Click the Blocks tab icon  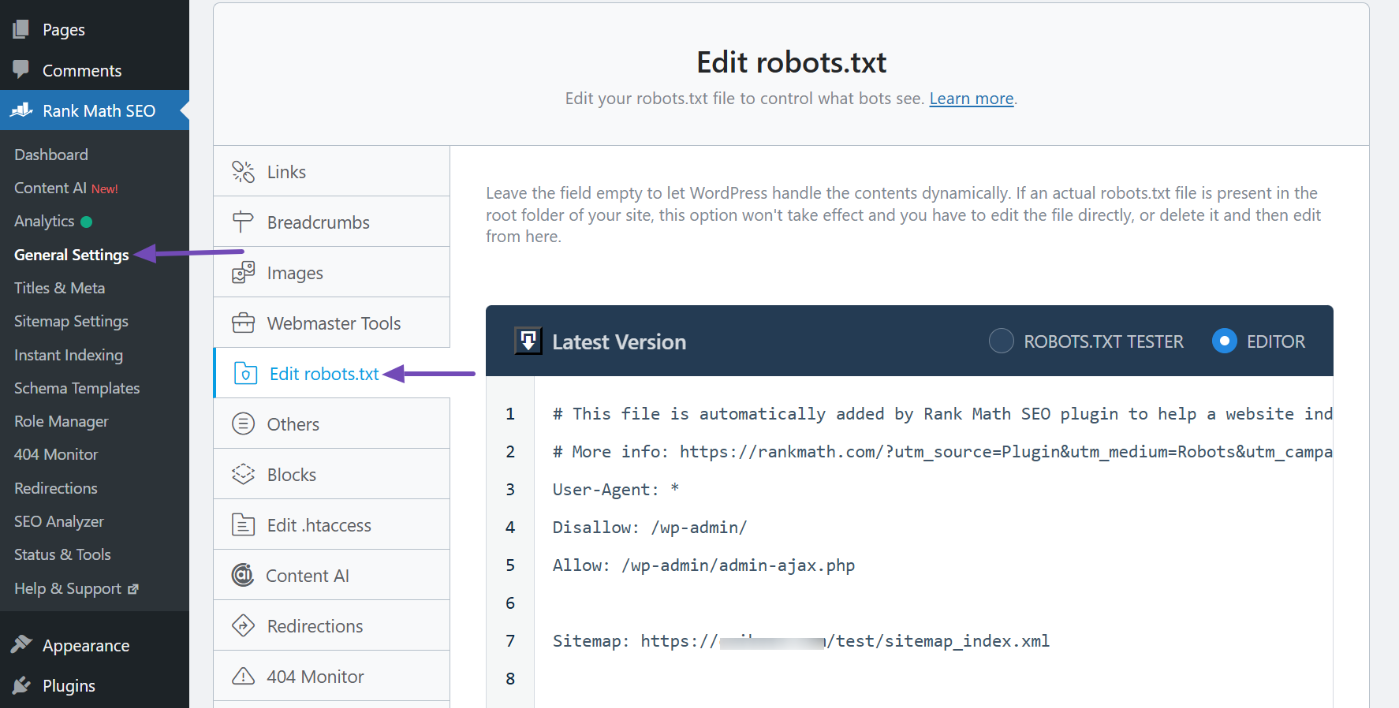[243, 475]
